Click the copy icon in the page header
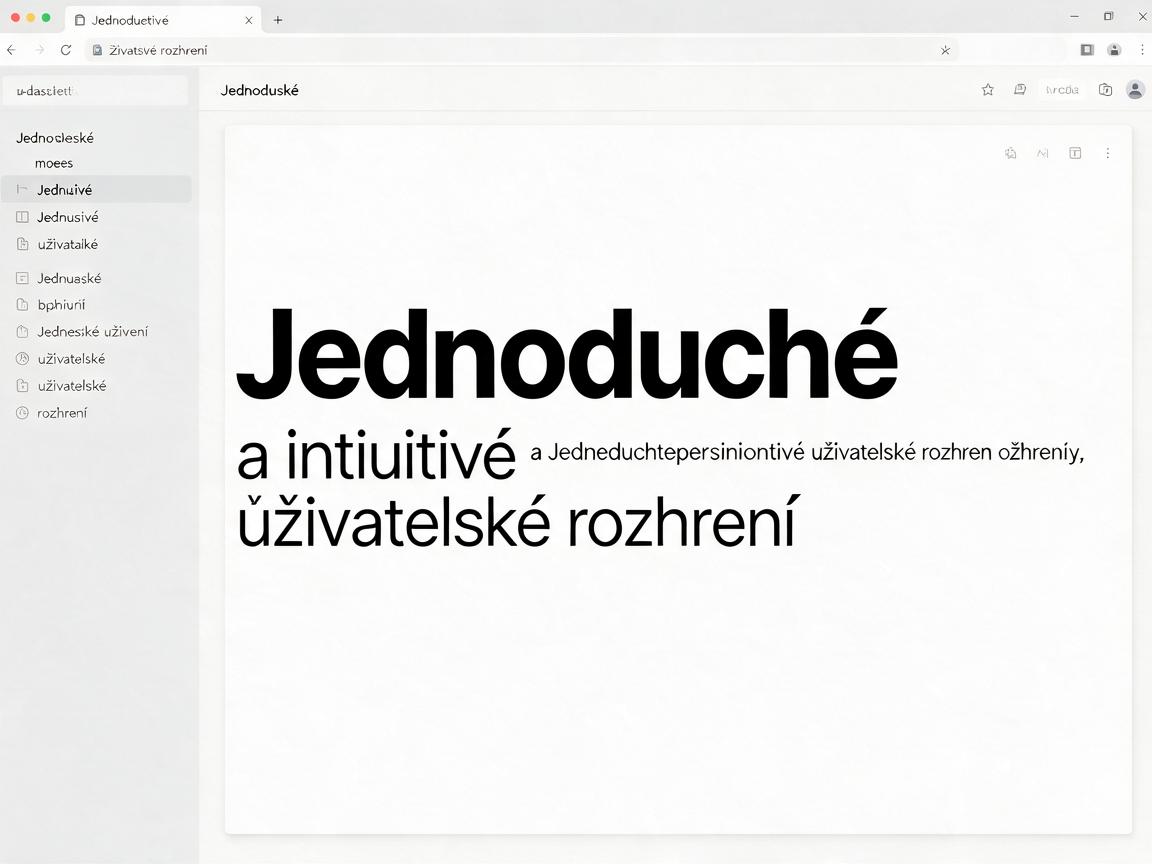This screenshot has width=1152, height=864. tap(1105, 90)
